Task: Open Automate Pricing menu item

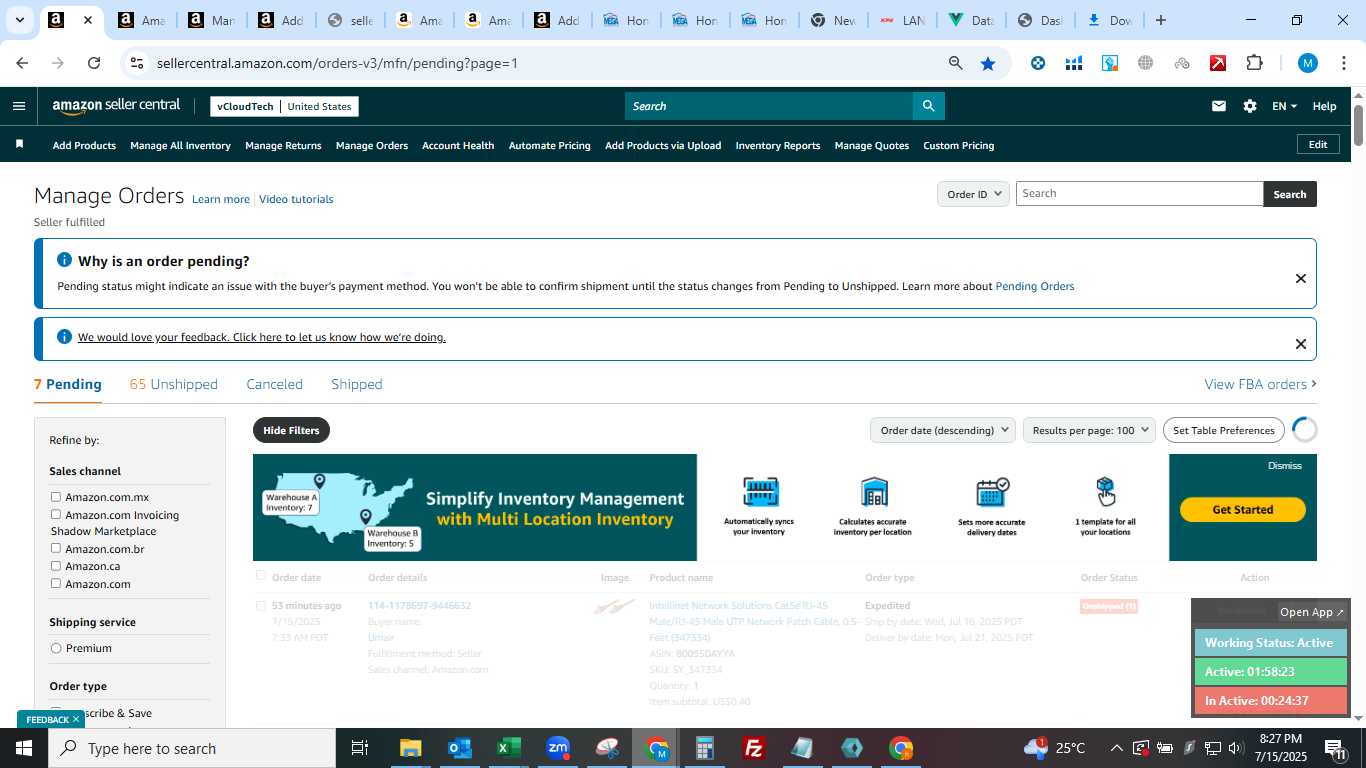Action: [549, 145]
